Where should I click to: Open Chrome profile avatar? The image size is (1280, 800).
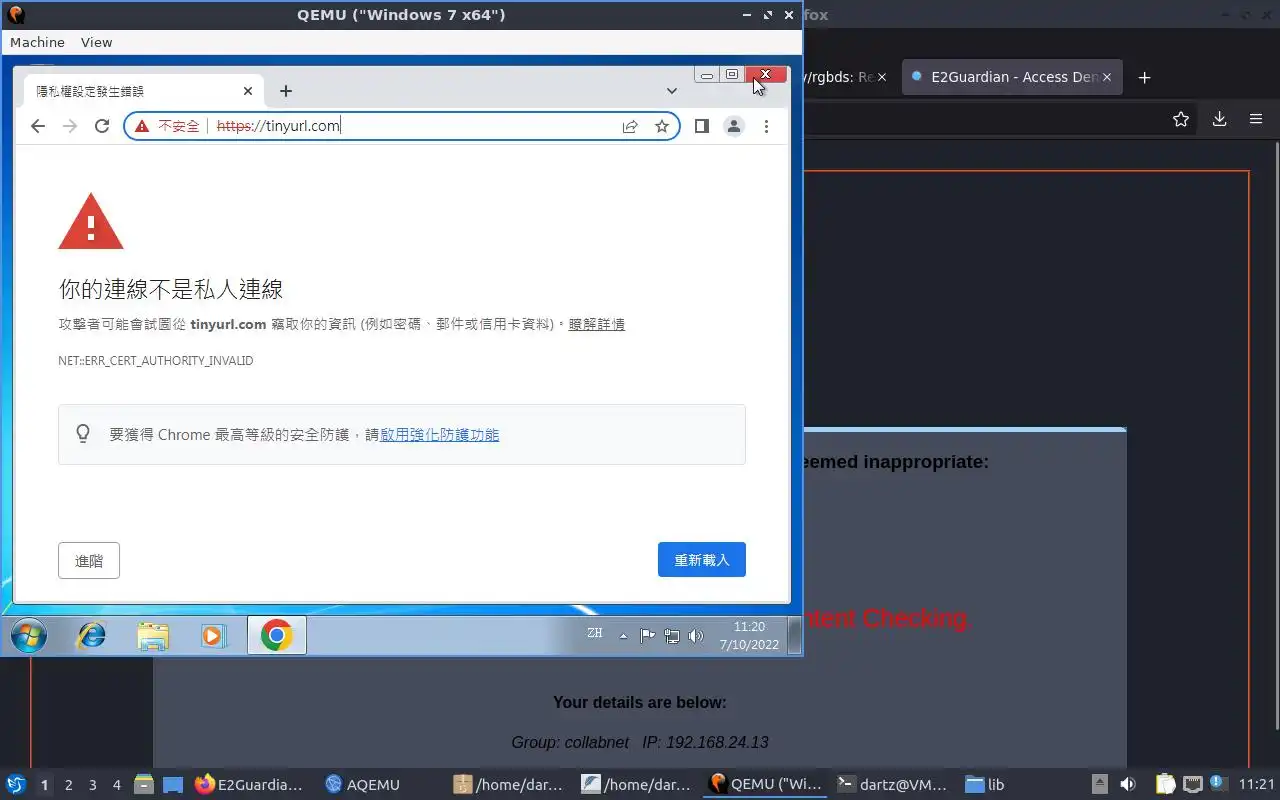click(x=734, y=126)
